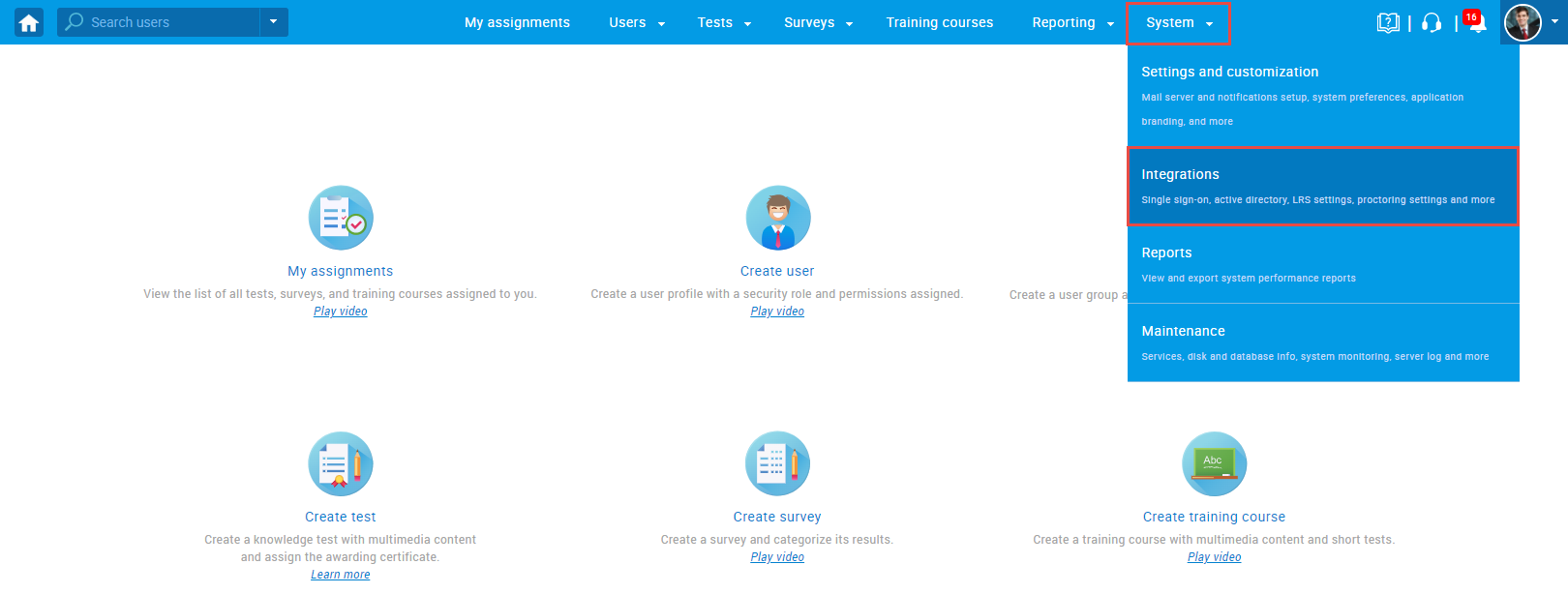1568x594 pixels.
Task: Select Integrations from the System menu
Action: pyautogui.click(x=1322, y=186)
